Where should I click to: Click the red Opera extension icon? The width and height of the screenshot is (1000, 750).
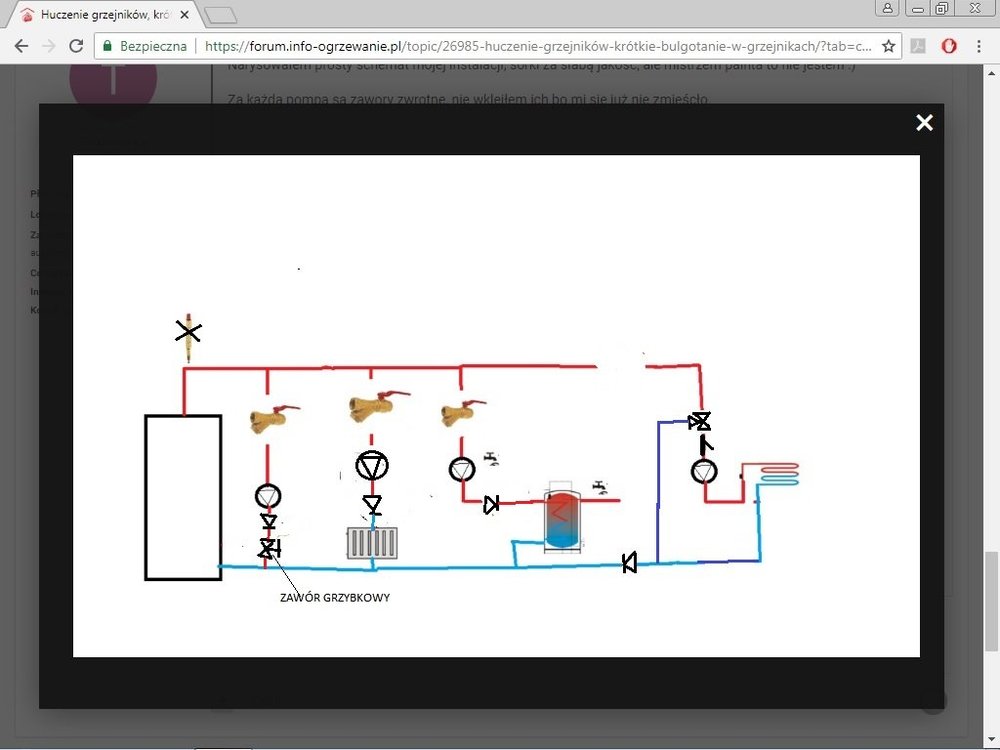[949, 46]
